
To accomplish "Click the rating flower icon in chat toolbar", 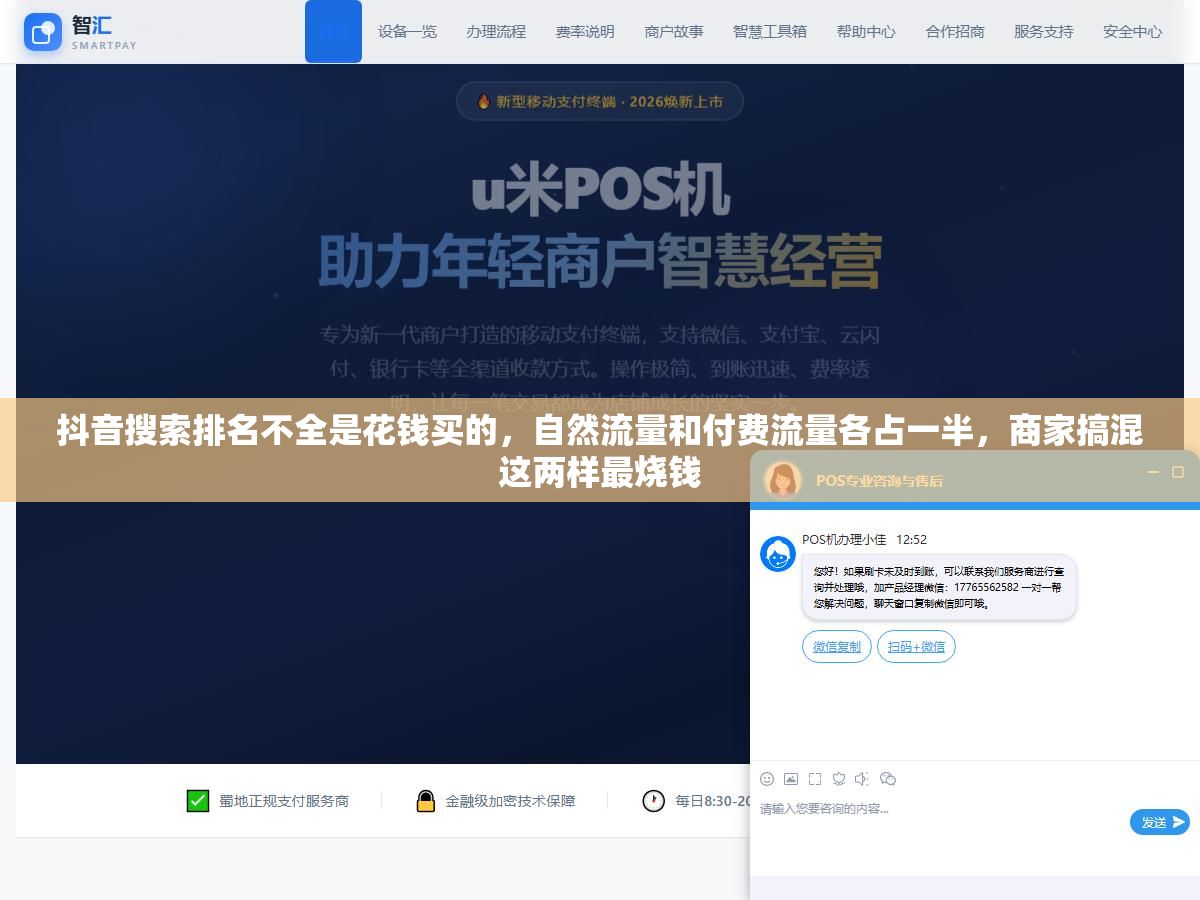I will (x=839, y=779).
